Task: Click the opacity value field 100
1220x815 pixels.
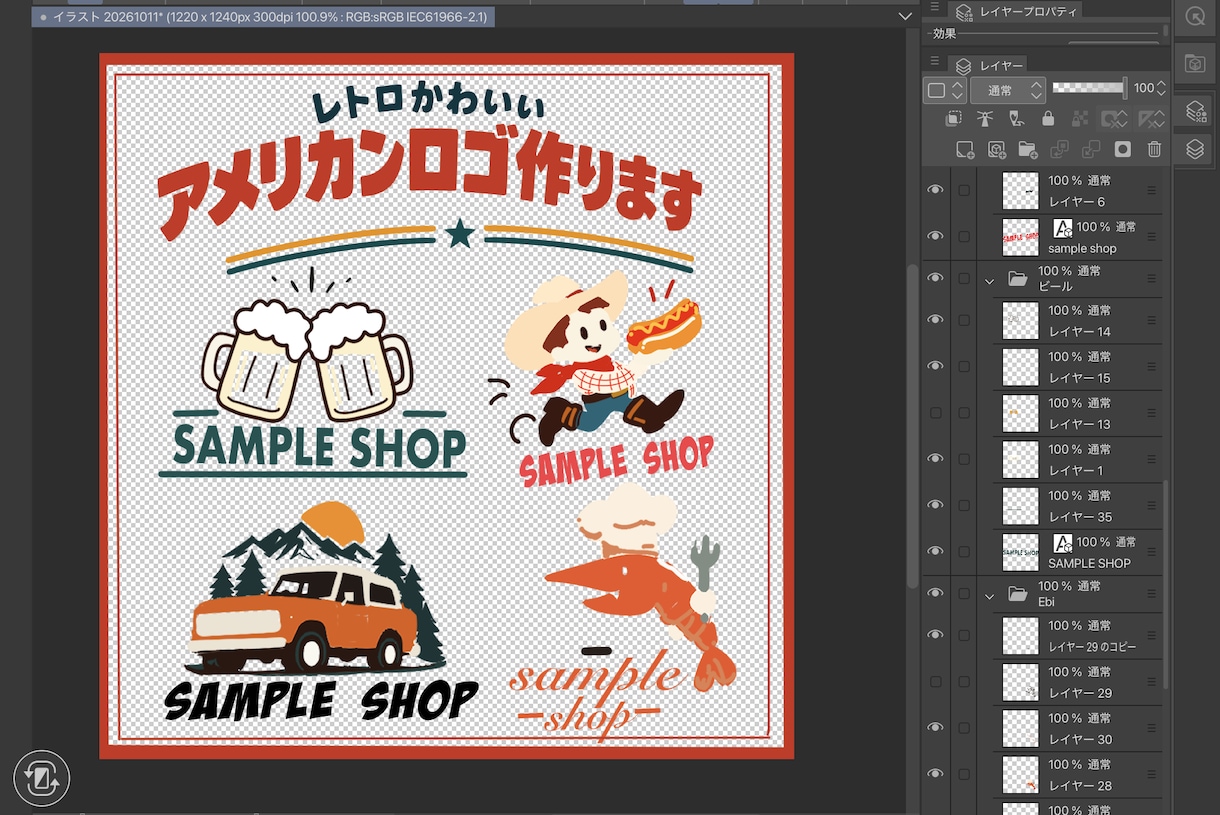Action: click(1143, 88)
